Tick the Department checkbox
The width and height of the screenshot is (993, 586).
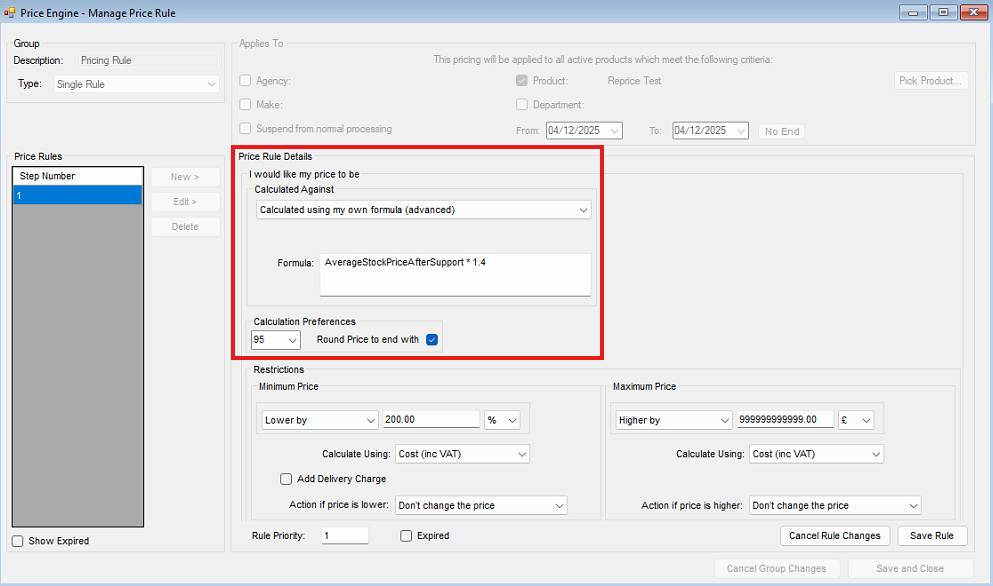[522, 105]
